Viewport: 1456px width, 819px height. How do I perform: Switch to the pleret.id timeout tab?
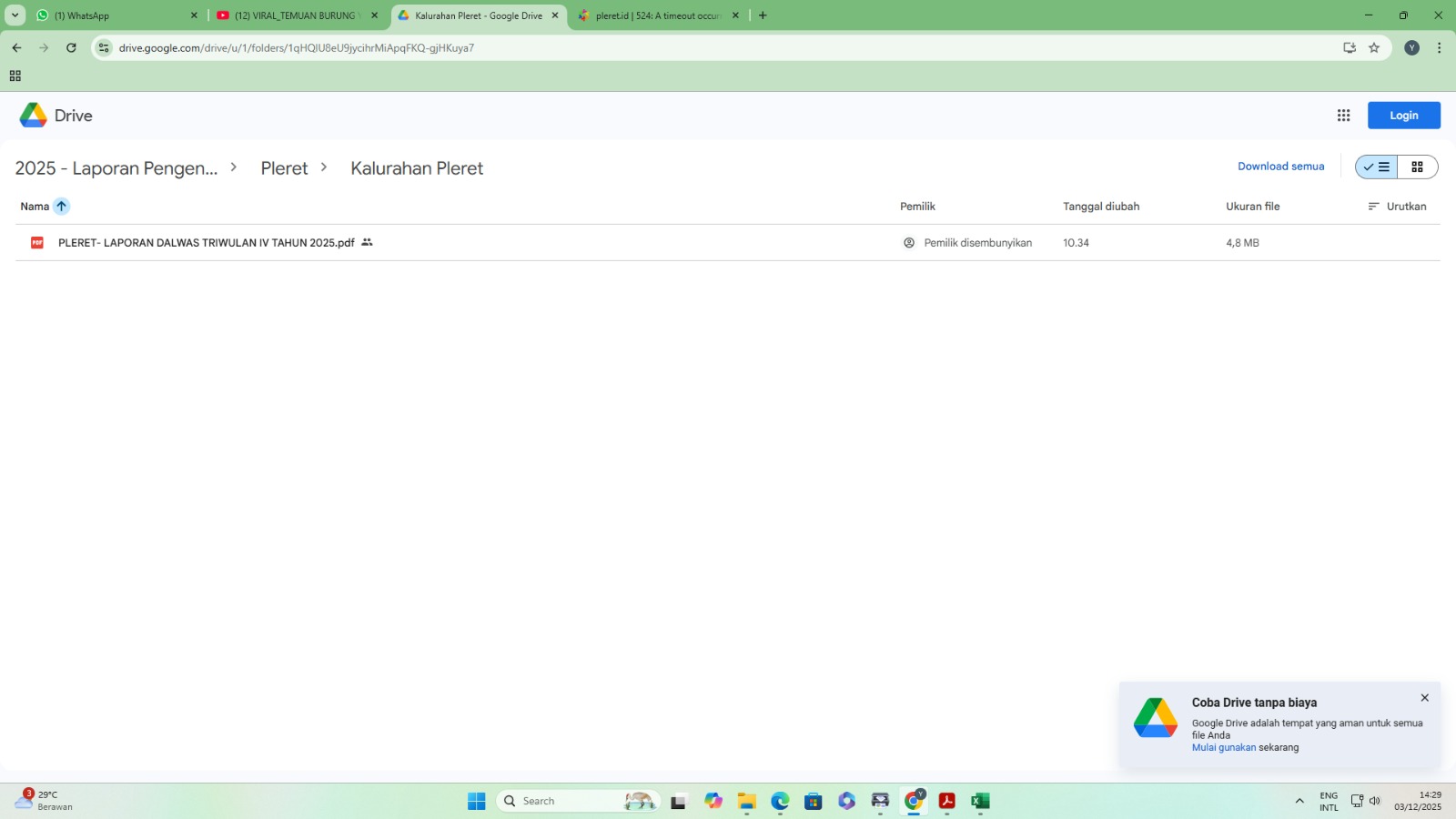tap(657, 15)
